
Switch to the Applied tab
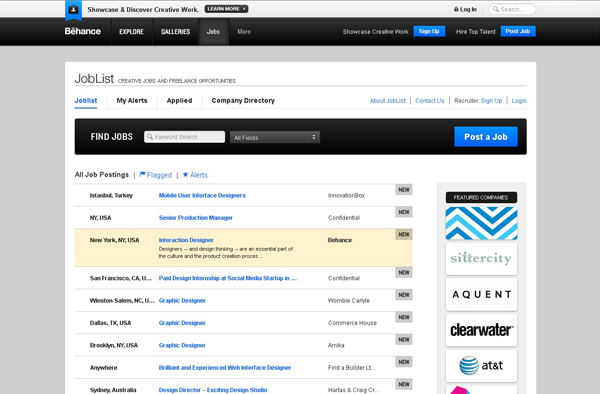pos(179,101)
